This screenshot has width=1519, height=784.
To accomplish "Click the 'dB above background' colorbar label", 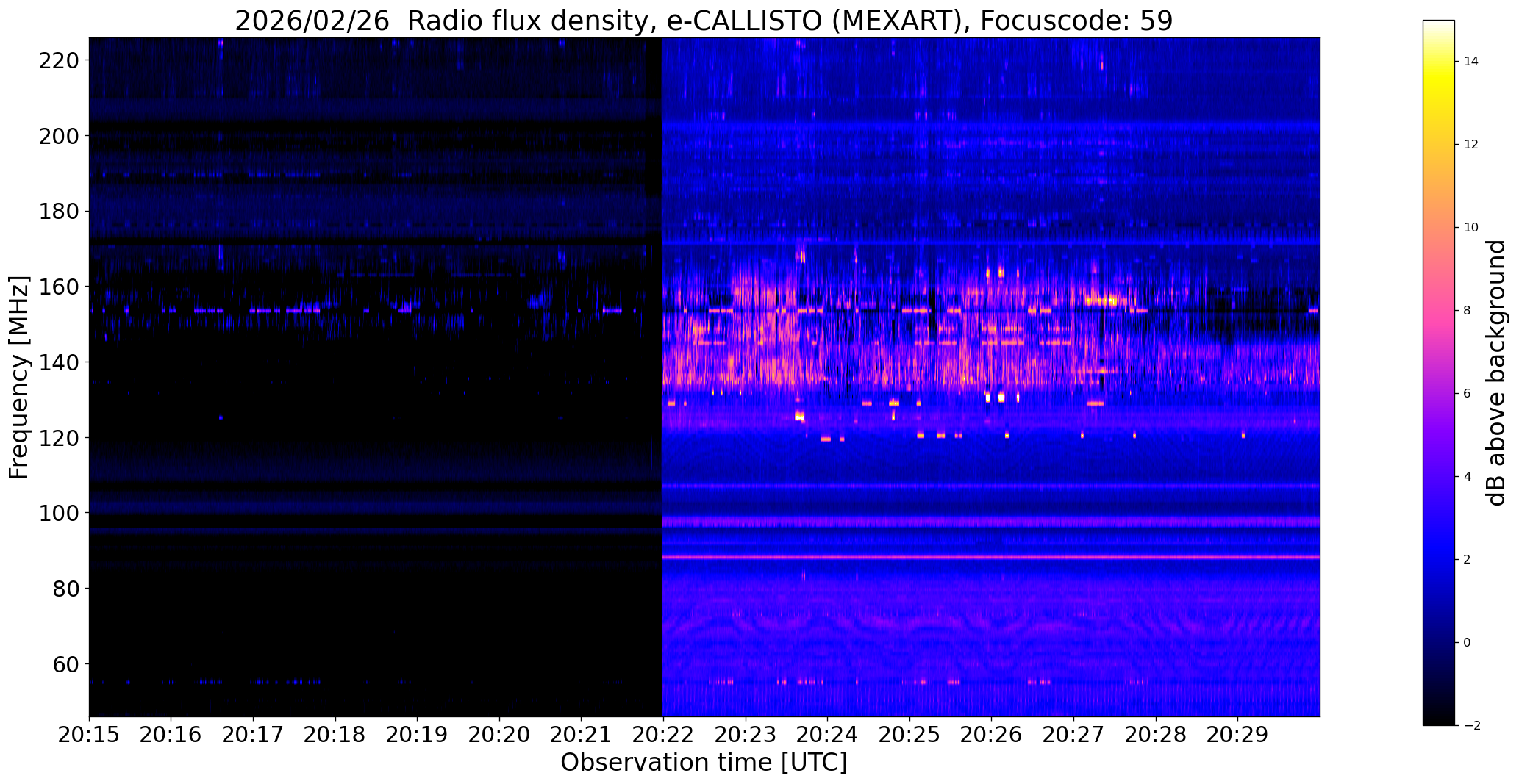I will 1496,373.
